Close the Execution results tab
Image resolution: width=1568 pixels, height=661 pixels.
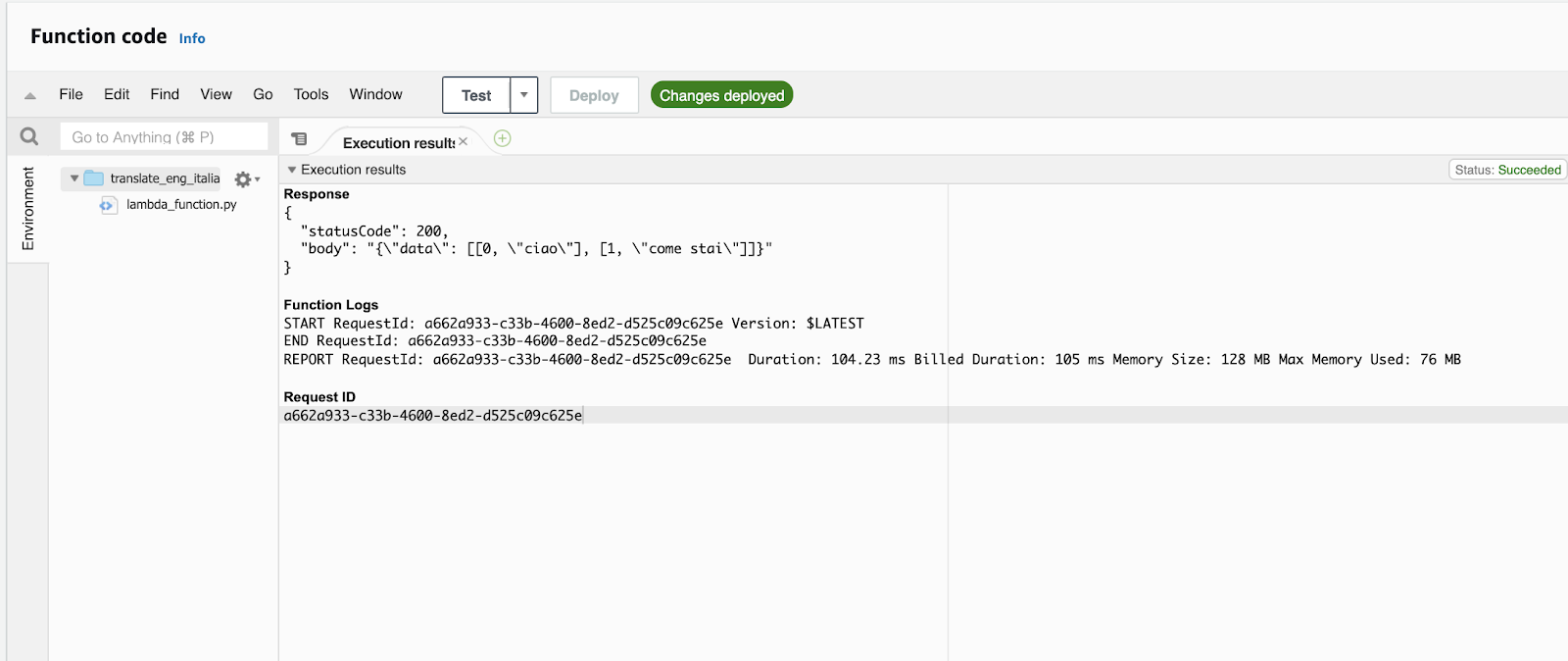pos(464,142)
